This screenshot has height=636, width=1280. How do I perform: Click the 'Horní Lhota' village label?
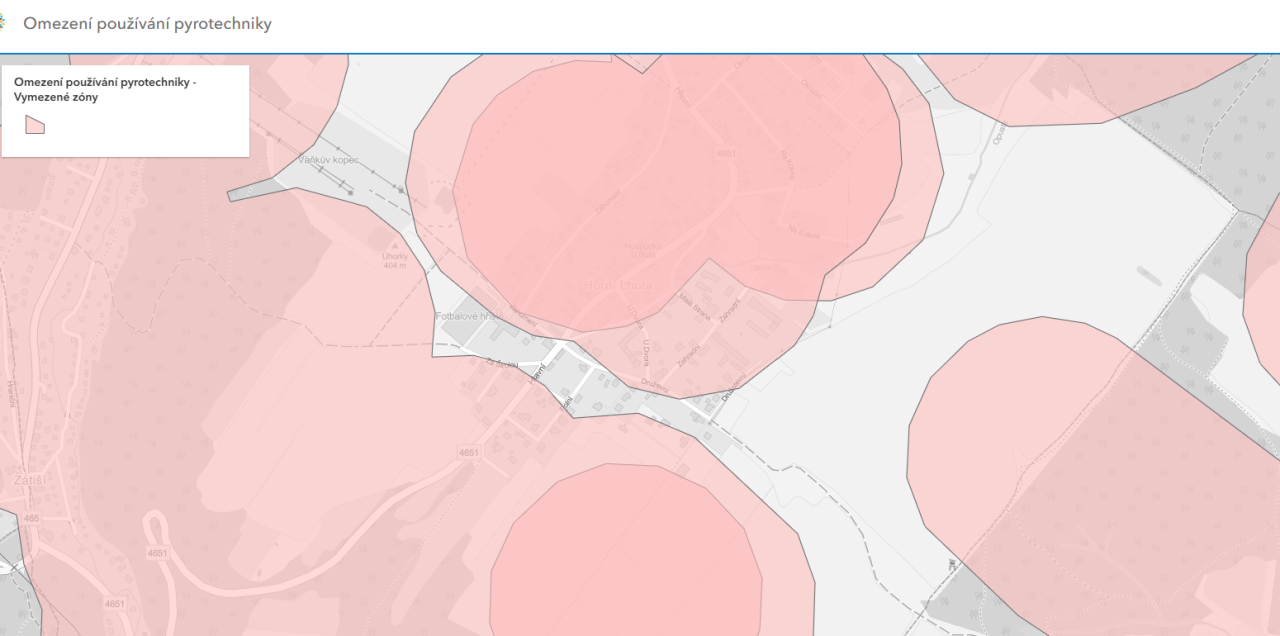tap(617, 286)
